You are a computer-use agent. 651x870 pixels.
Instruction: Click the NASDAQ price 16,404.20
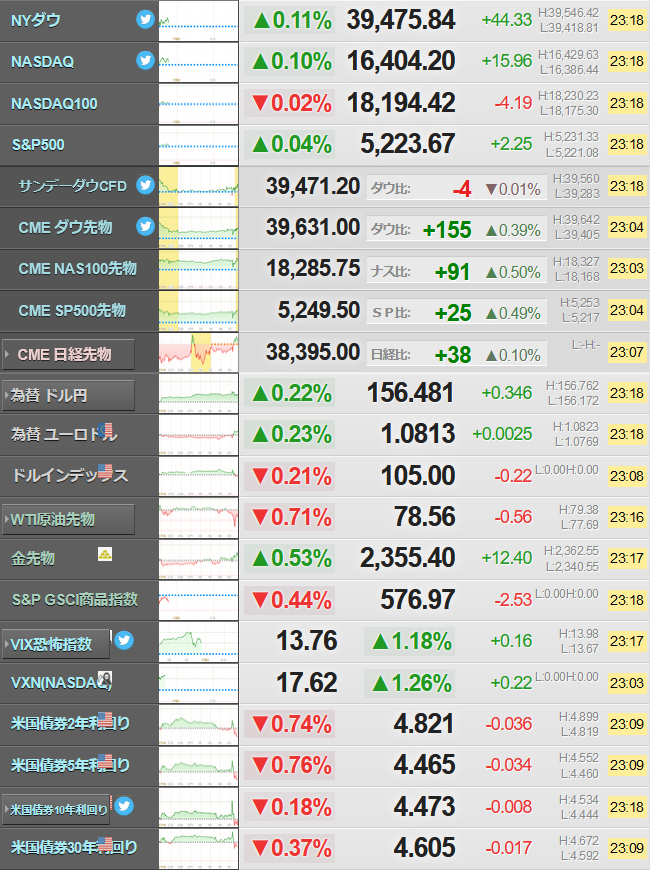tap(401, 62)
